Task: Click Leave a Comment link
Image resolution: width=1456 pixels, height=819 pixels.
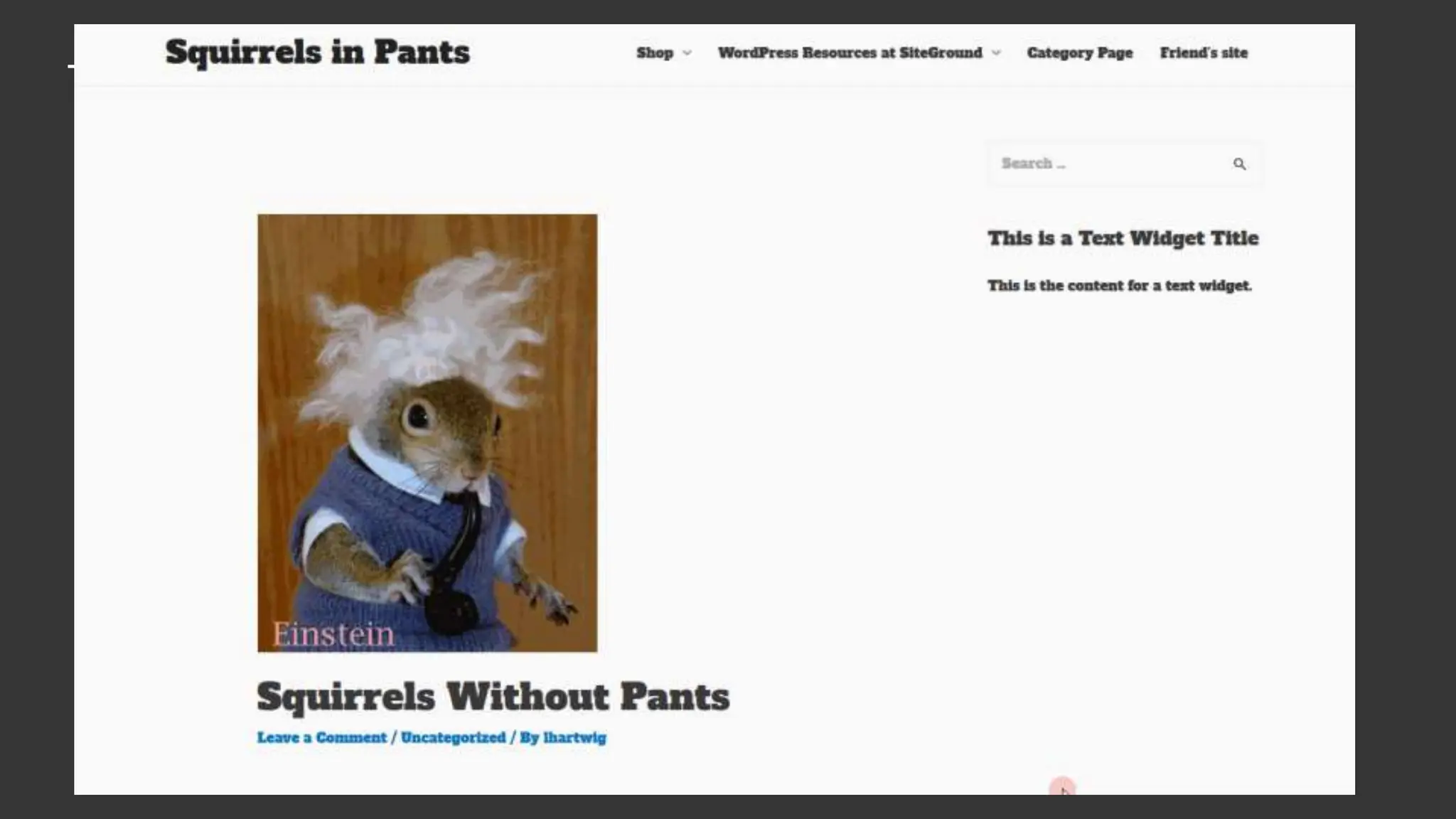Action: (x=321, y=738)
